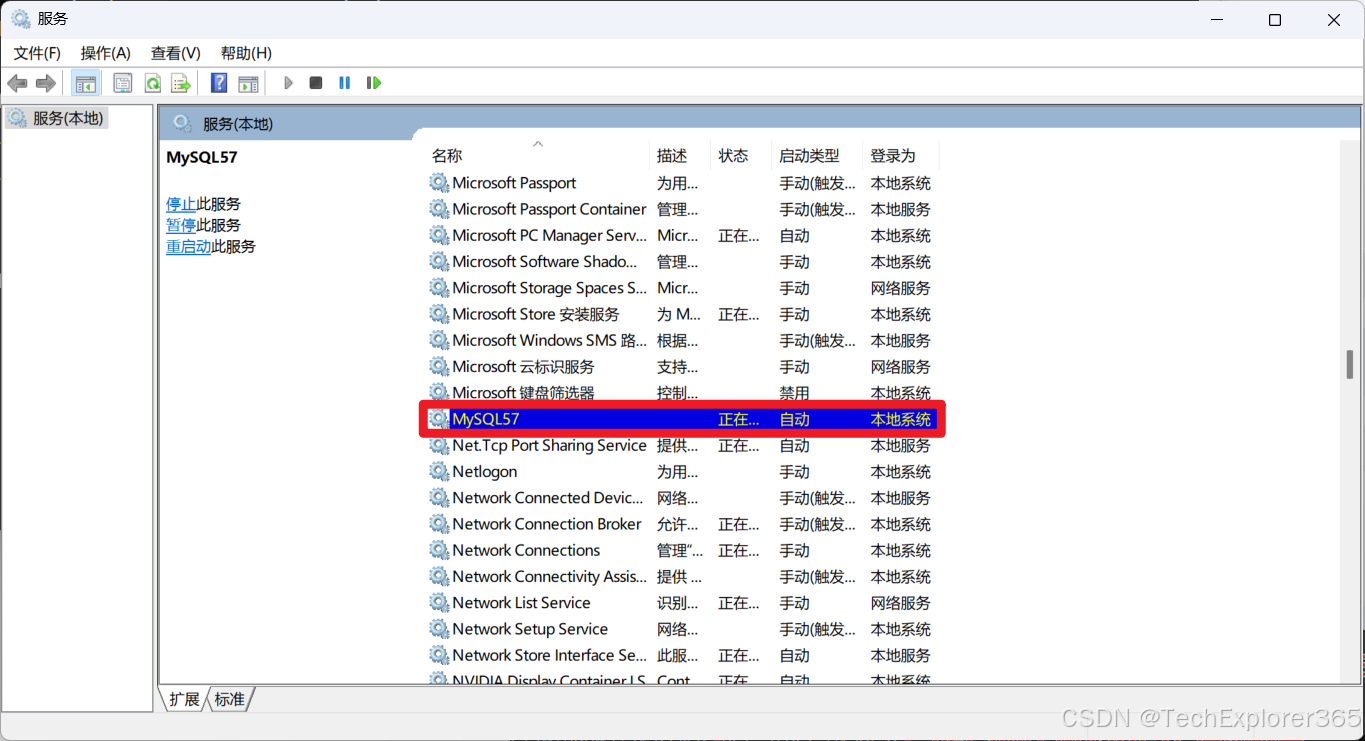1365x741 pixels.
Task: Select the Network Store Interface Service name
Action: (549, 655)
